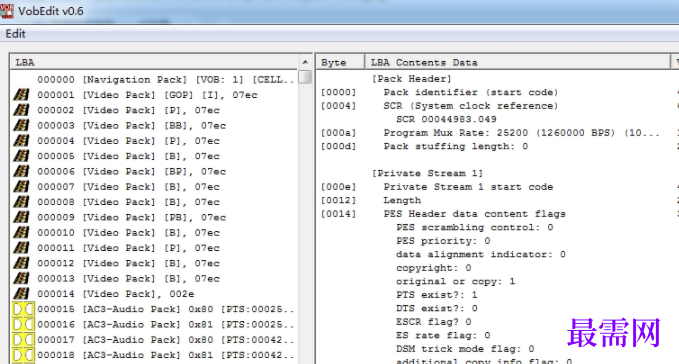Viewport: 679px width, 364px height.
Task: Click video pack icon for LBA 000003
Action: tap(21, 126)
